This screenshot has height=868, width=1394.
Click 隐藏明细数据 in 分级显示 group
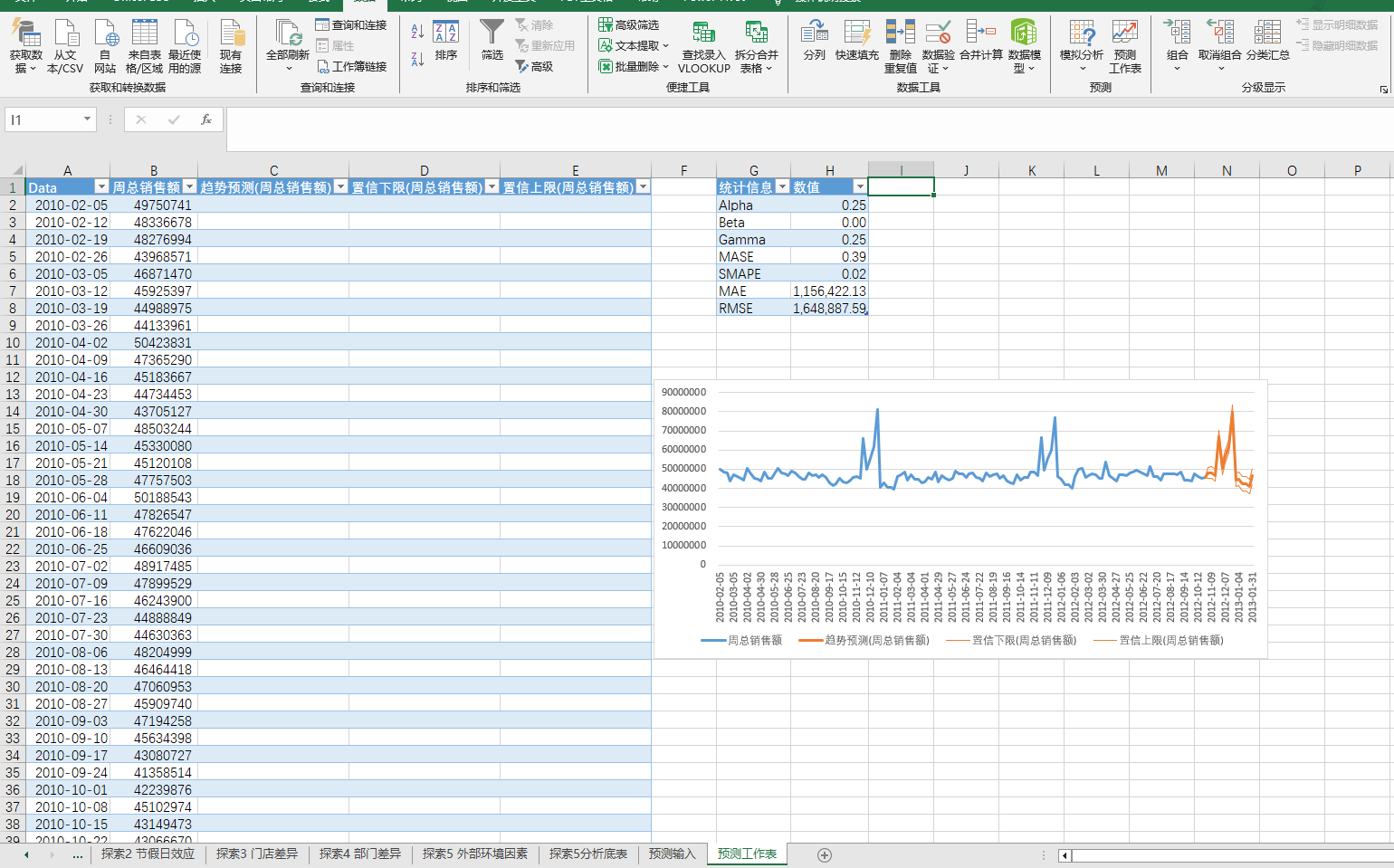click(1337, 45)
